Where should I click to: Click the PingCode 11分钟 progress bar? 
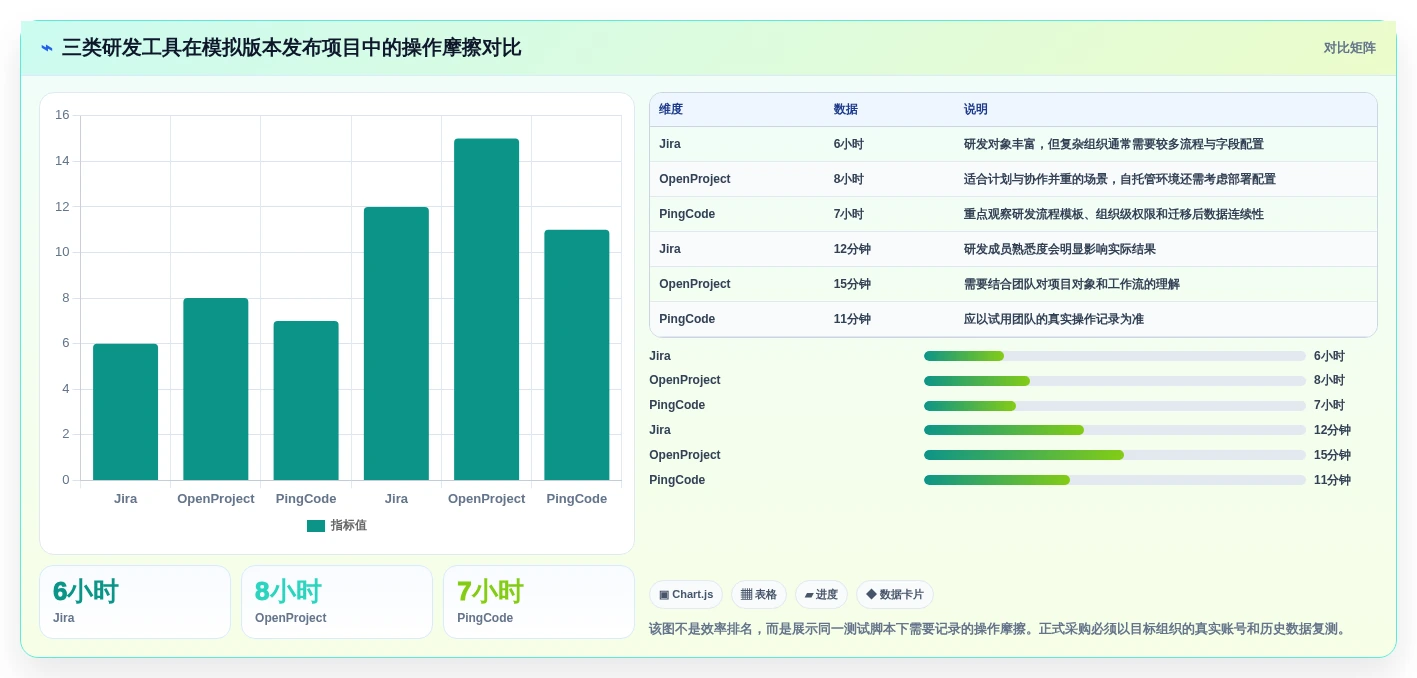[1115, 480]
